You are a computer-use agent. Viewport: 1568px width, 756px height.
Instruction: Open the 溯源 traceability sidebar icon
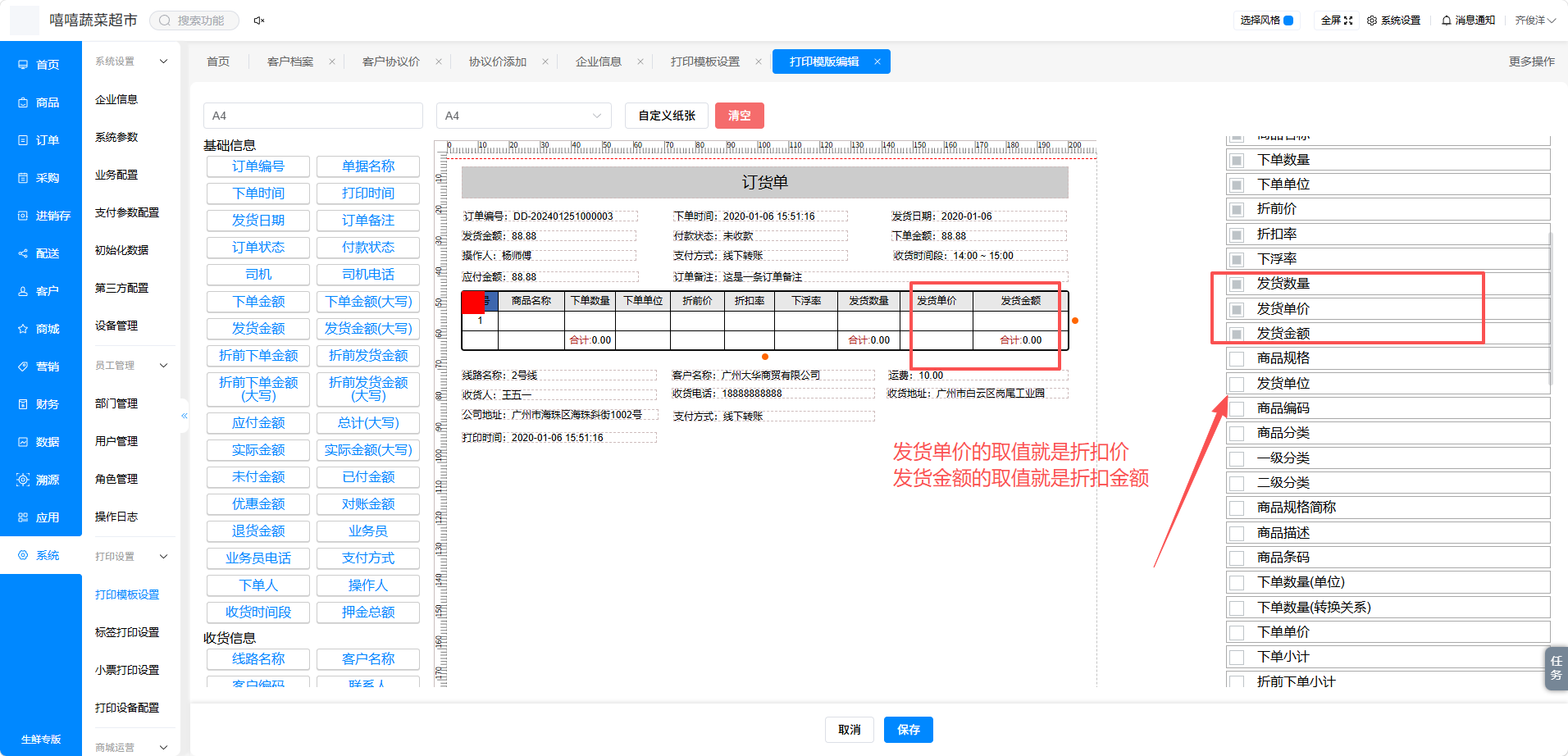[23, 480]
